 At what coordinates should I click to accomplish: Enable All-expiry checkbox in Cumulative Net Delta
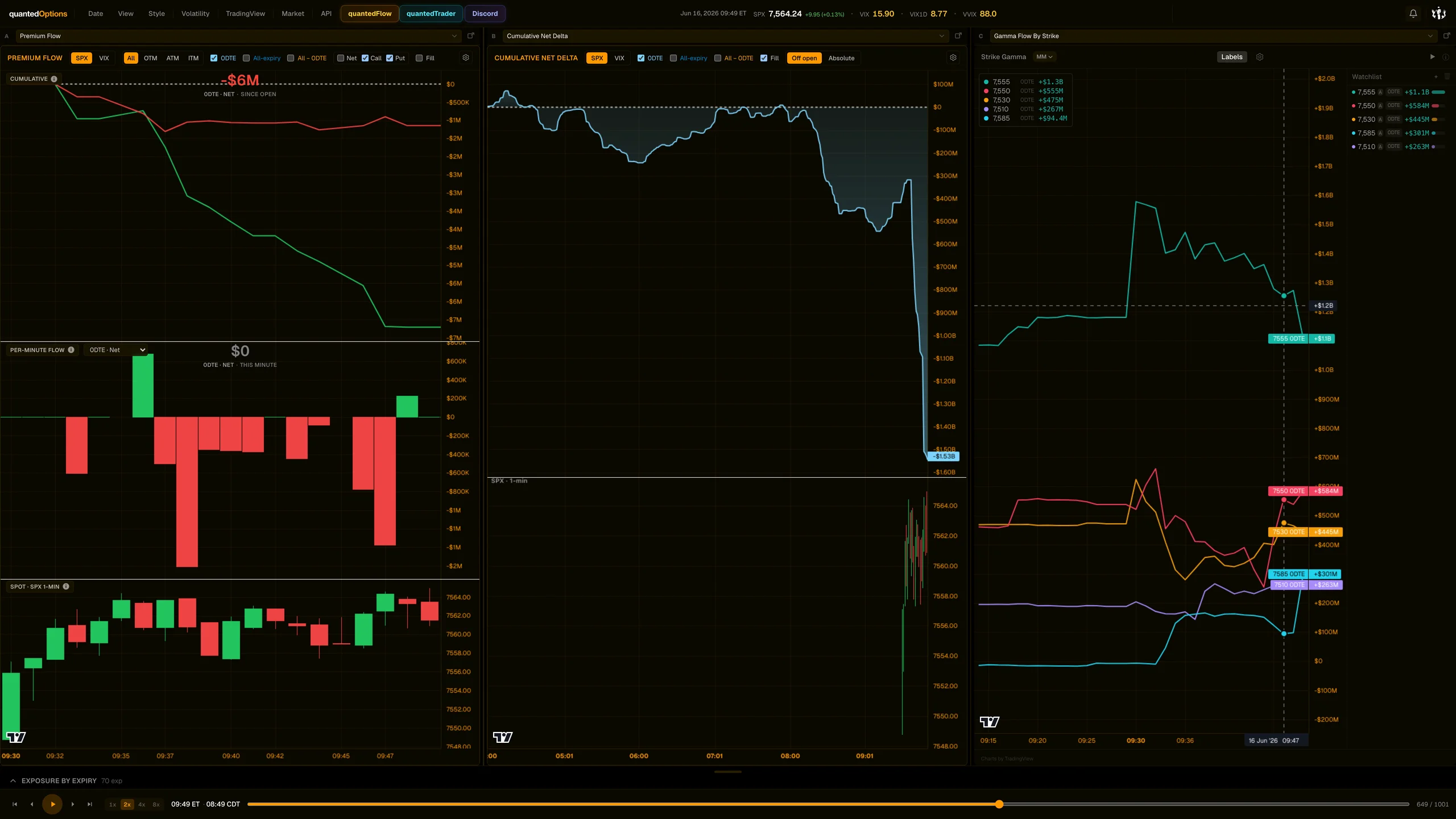pos(673,58)
